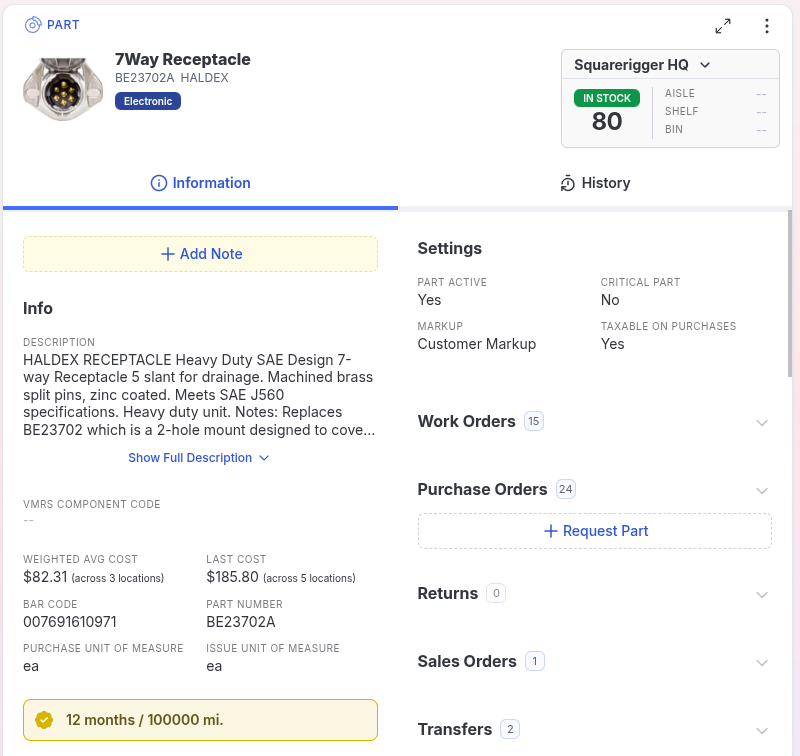
Task: Expand the Returns section
Action: pyautogui.click(x=762, y=594)
